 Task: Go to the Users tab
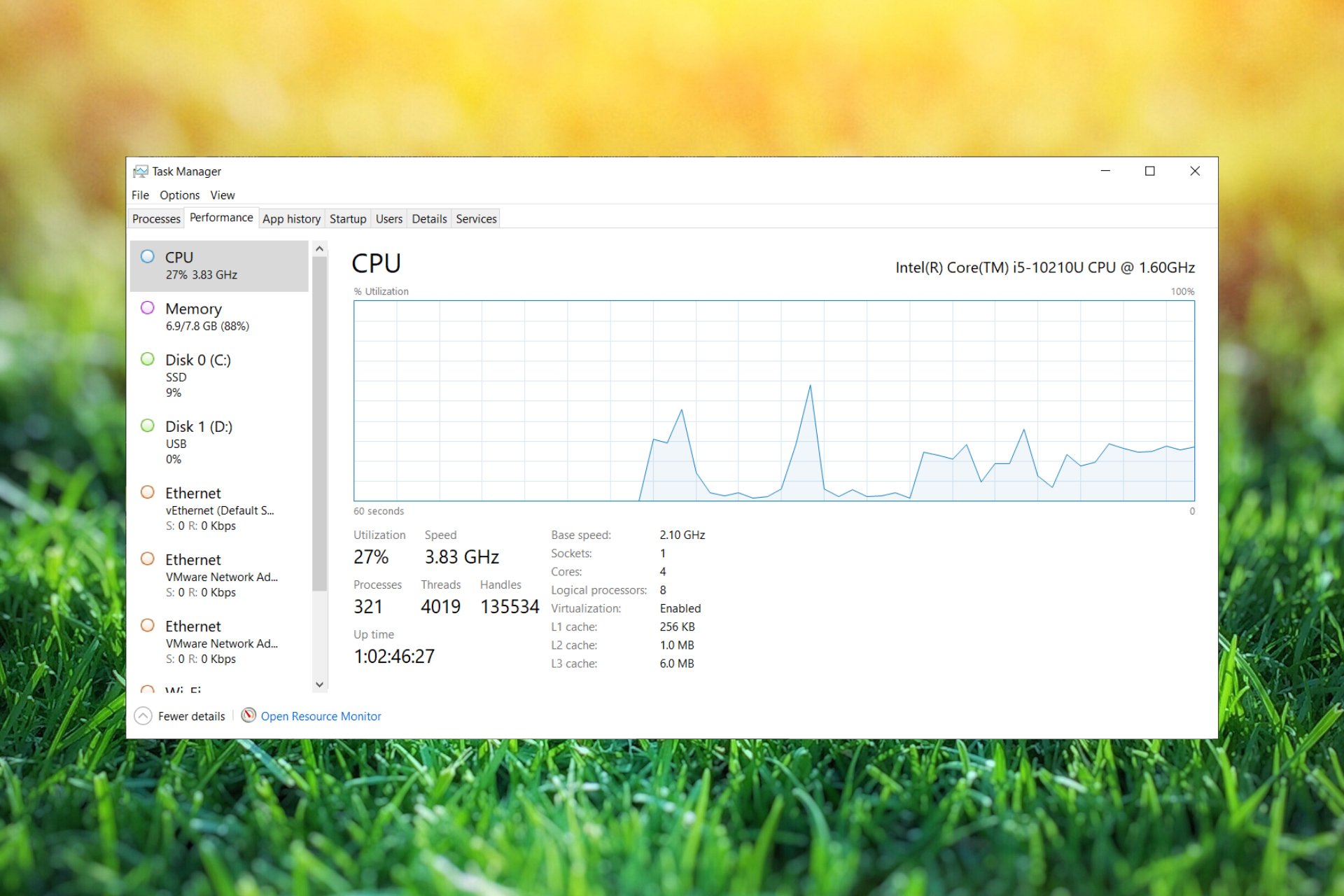coord(389,219)
